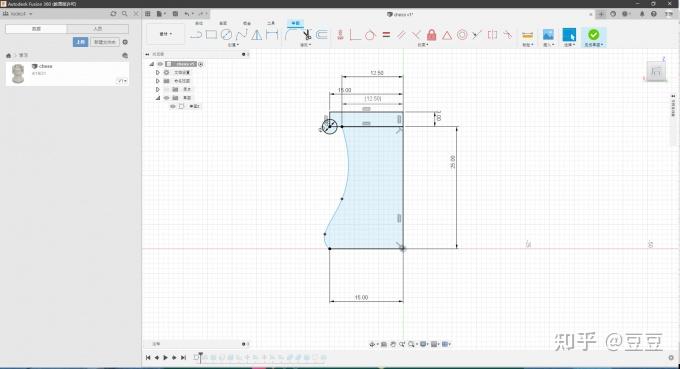The height and width of the screenshot is (369, 680).
Task: Click the blue Upload button
Action: pyautogui.click(x=80, y=42)
